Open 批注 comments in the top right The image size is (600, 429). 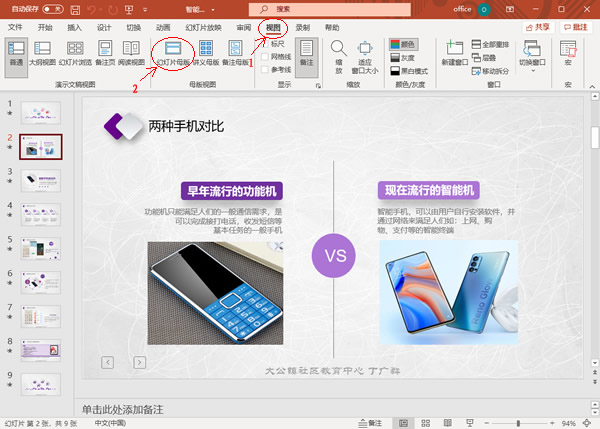576,27
